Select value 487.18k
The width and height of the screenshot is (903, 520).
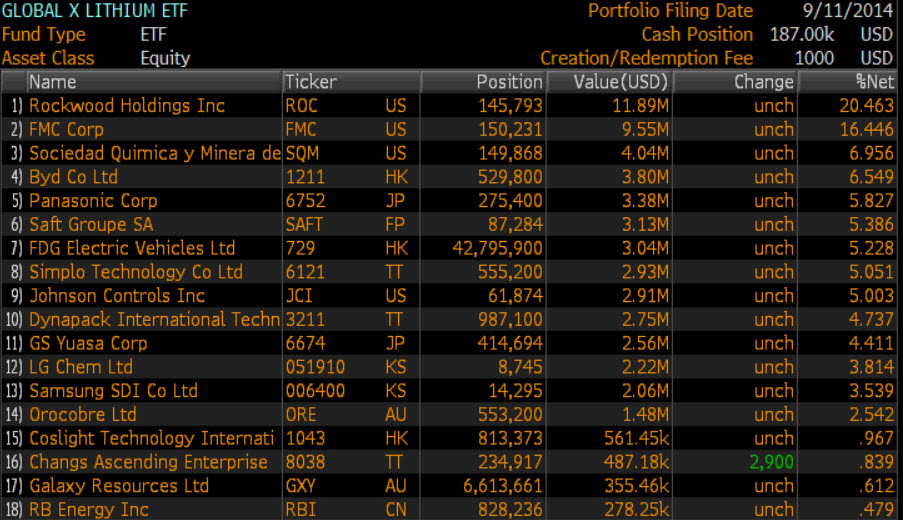pyautogui.click(x=636, y=462)
